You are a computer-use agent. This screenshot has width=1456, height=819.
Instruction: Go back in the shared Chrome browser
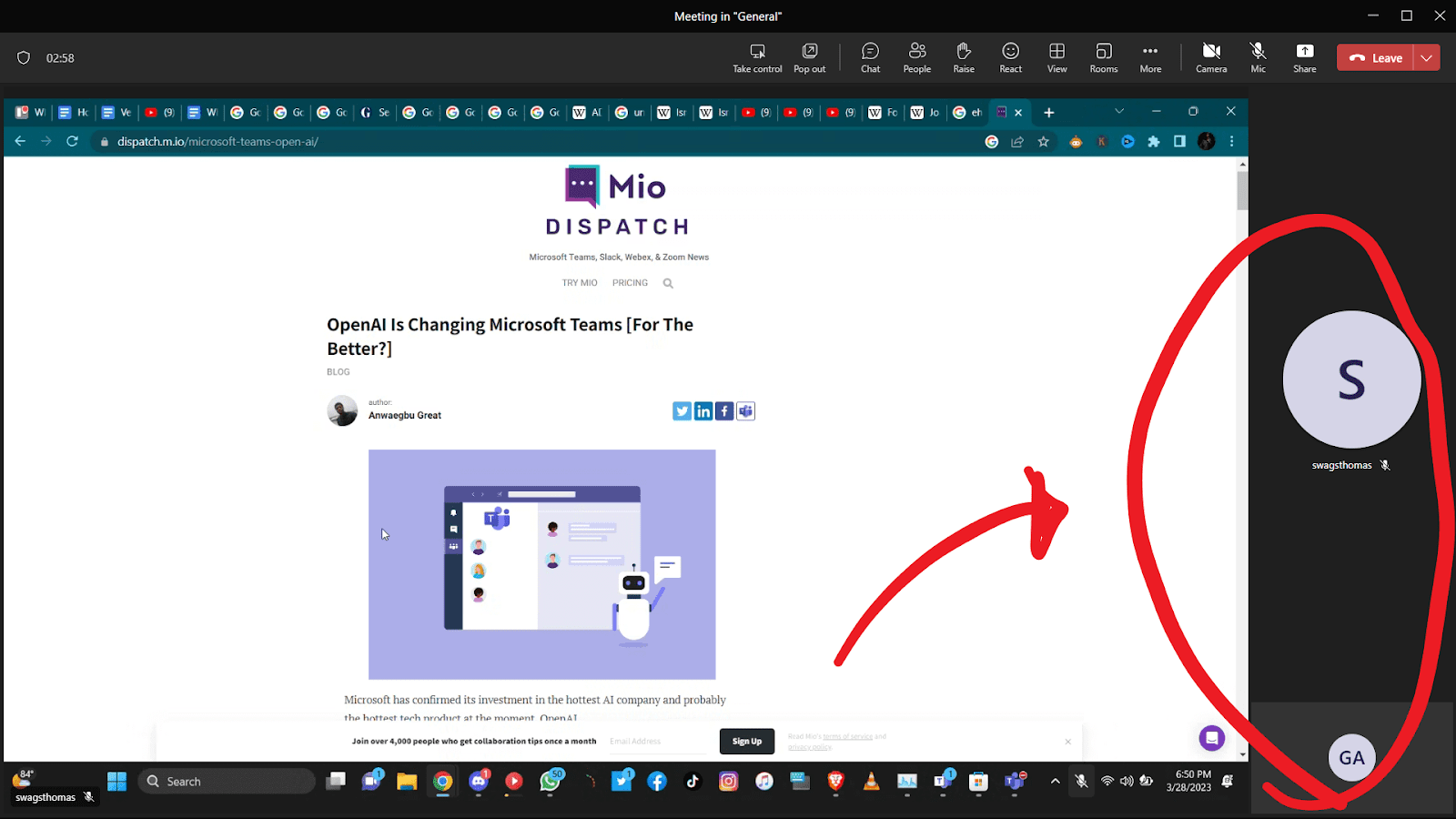20,141
